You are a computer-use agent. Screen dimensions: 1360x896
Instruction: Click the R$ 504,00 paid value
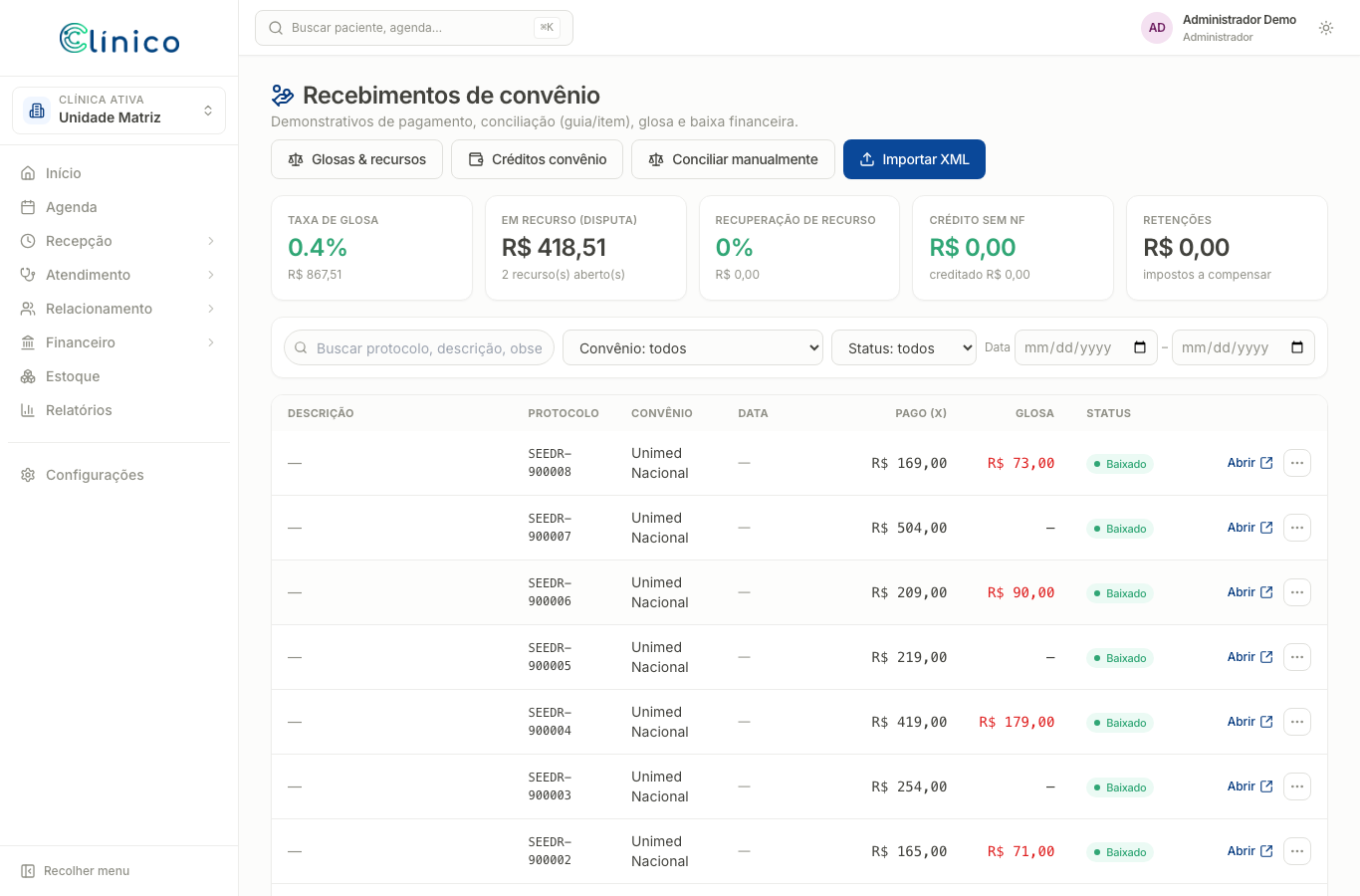point(909,528)
